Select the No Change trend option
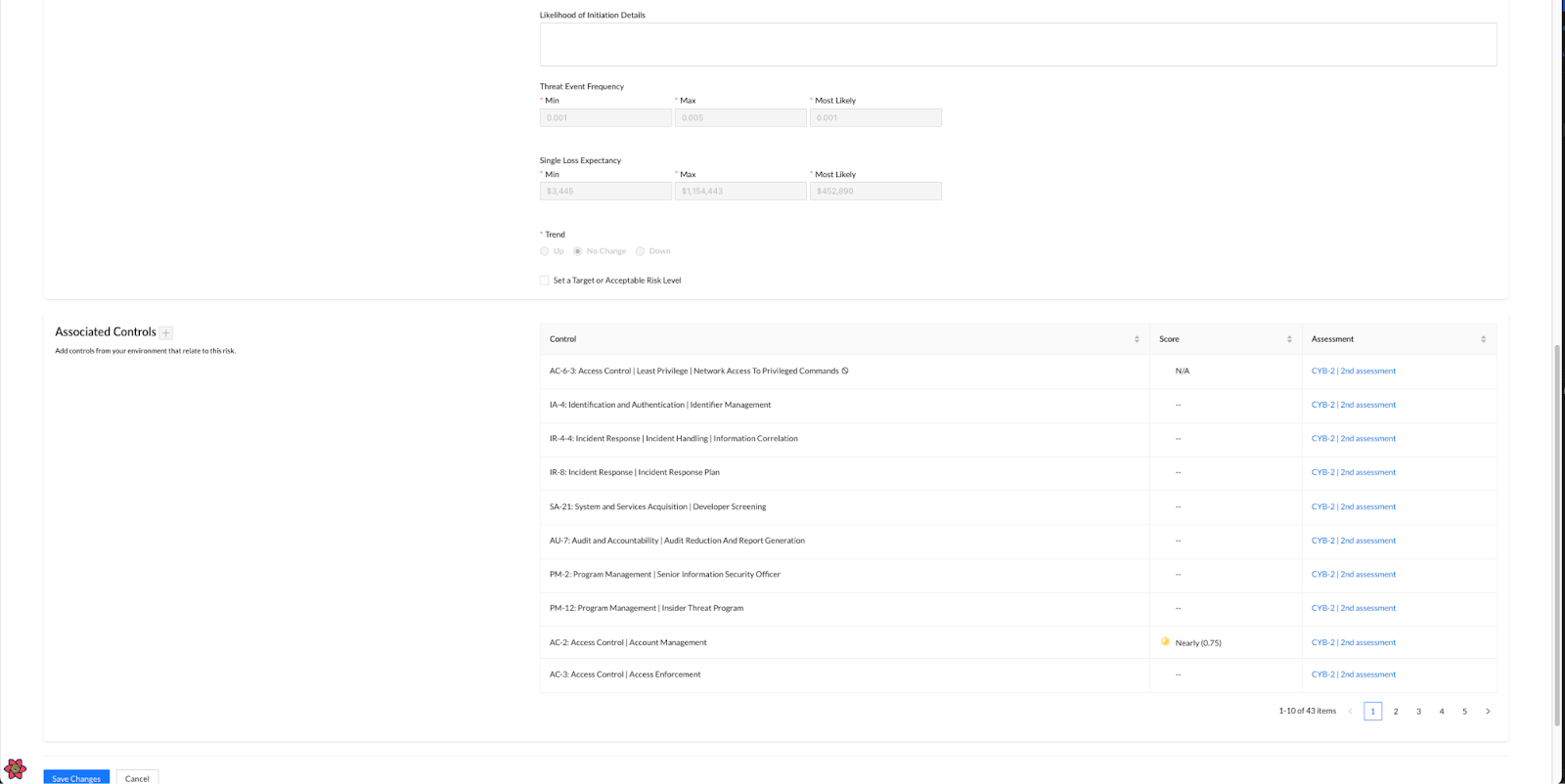The width and height of the screenshot is (1565, 784). 578,251
